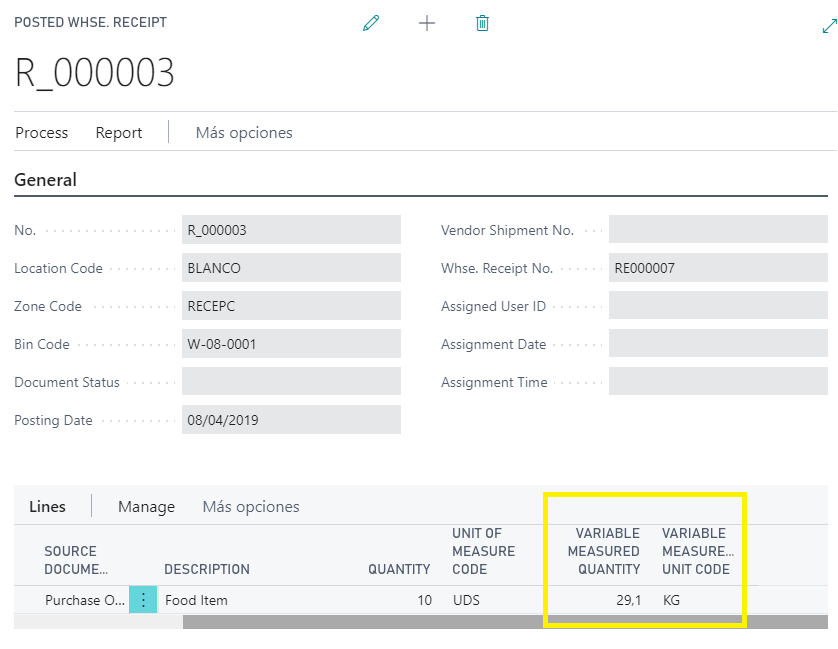Screen dimensions: 838x649
Task: Sort by the Quantity column header
Action: click(399, 569)
